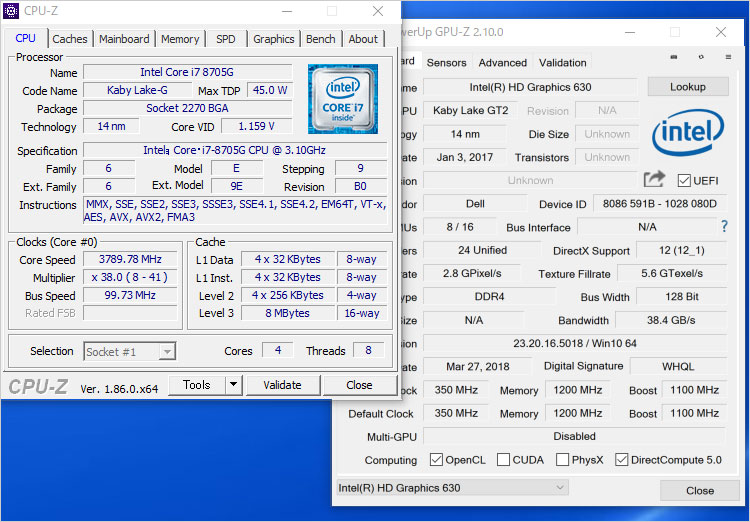
Task: Toggle the CUDA checkbox
Action: pyautogui.click(x=503, y=460)
